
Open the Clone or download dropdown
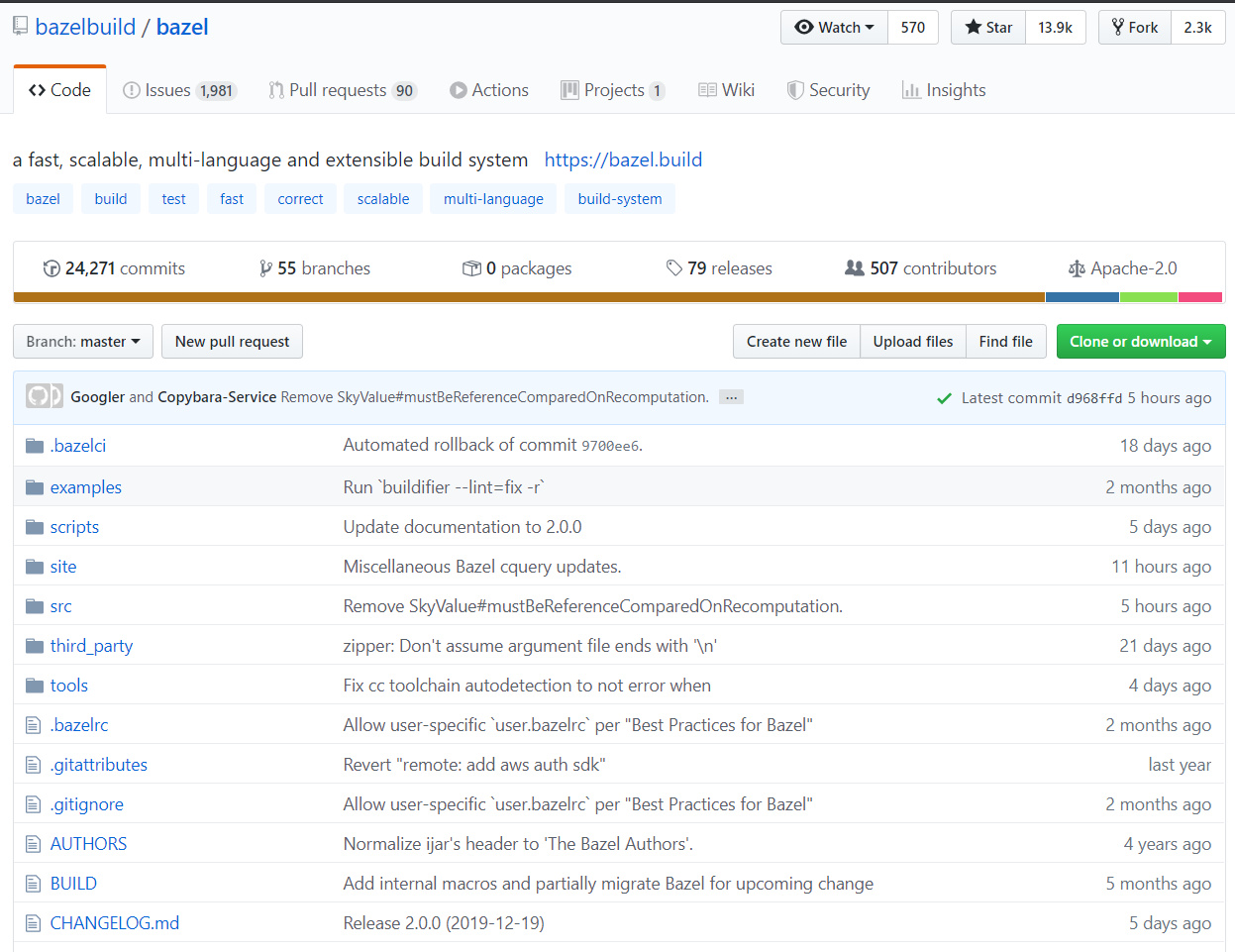click(x=1141, y=342)
